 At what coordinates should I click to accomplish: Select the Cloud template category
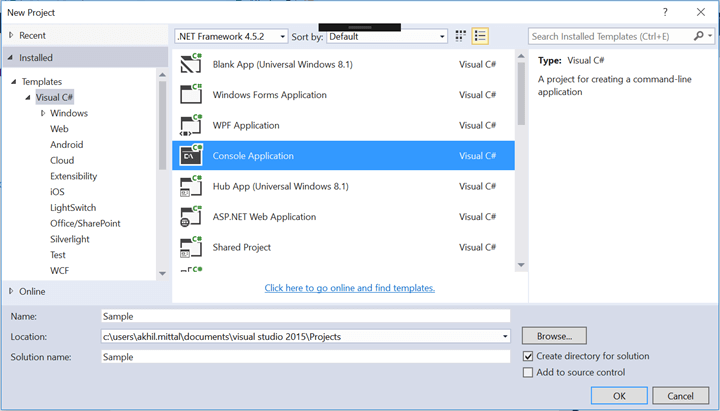[x=62, y=160]
